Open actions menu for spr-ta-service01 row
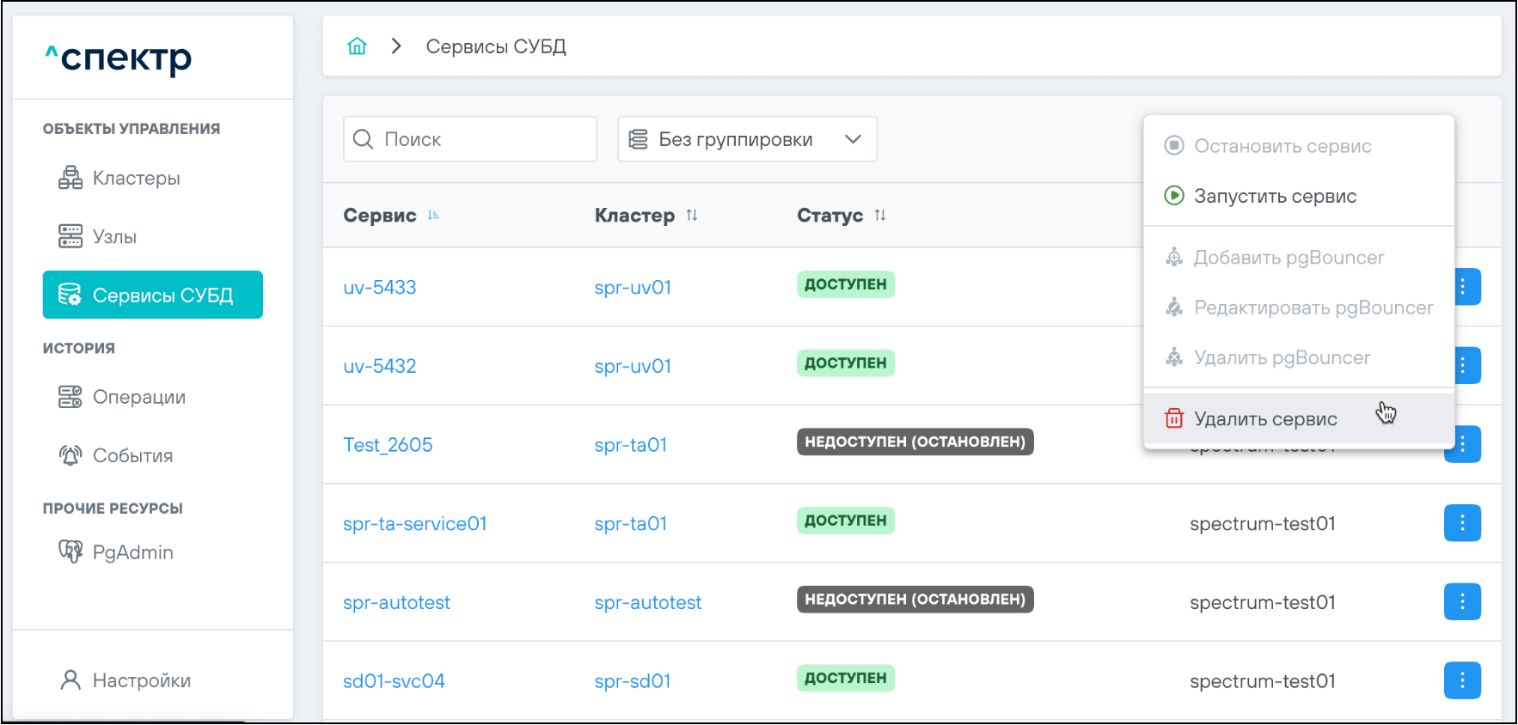 [x=1462, y=523]
